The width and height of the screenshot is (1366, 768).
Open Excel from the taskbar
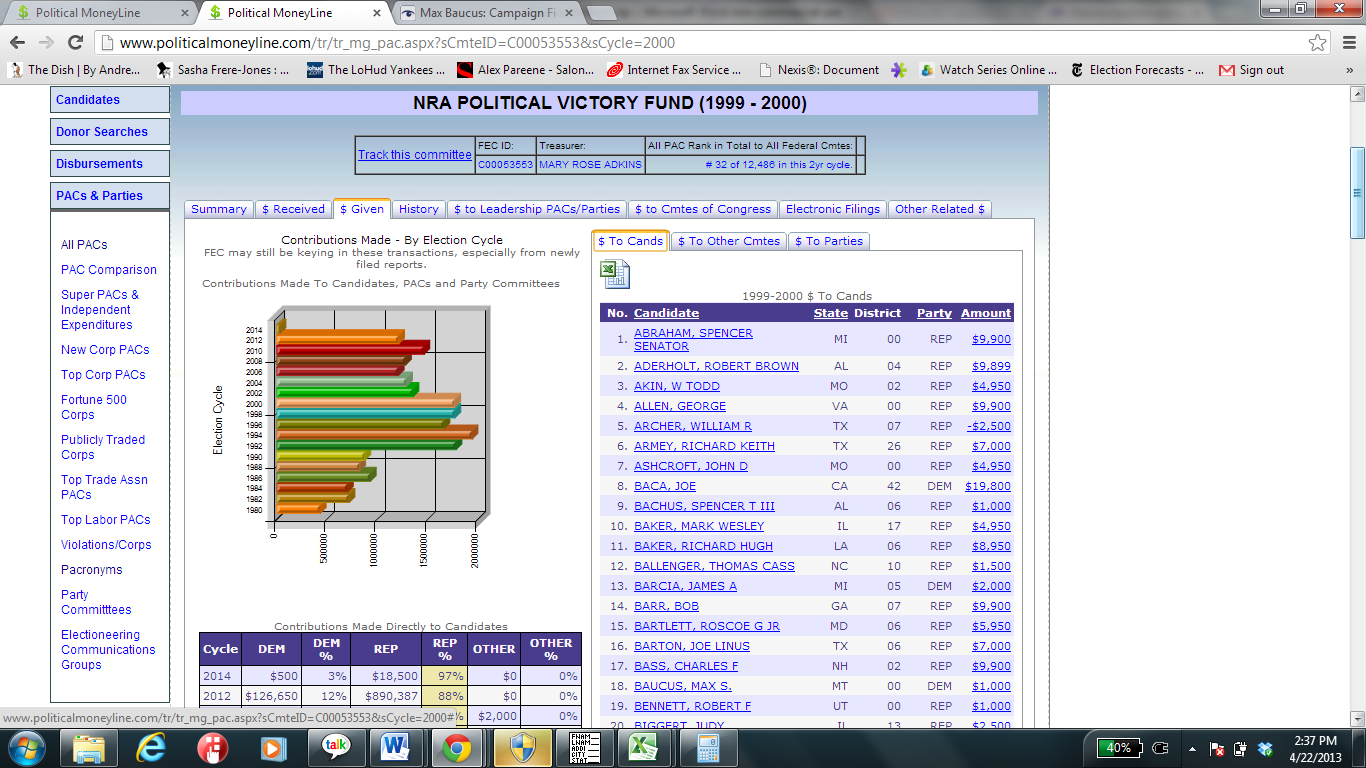pos(643,748)
